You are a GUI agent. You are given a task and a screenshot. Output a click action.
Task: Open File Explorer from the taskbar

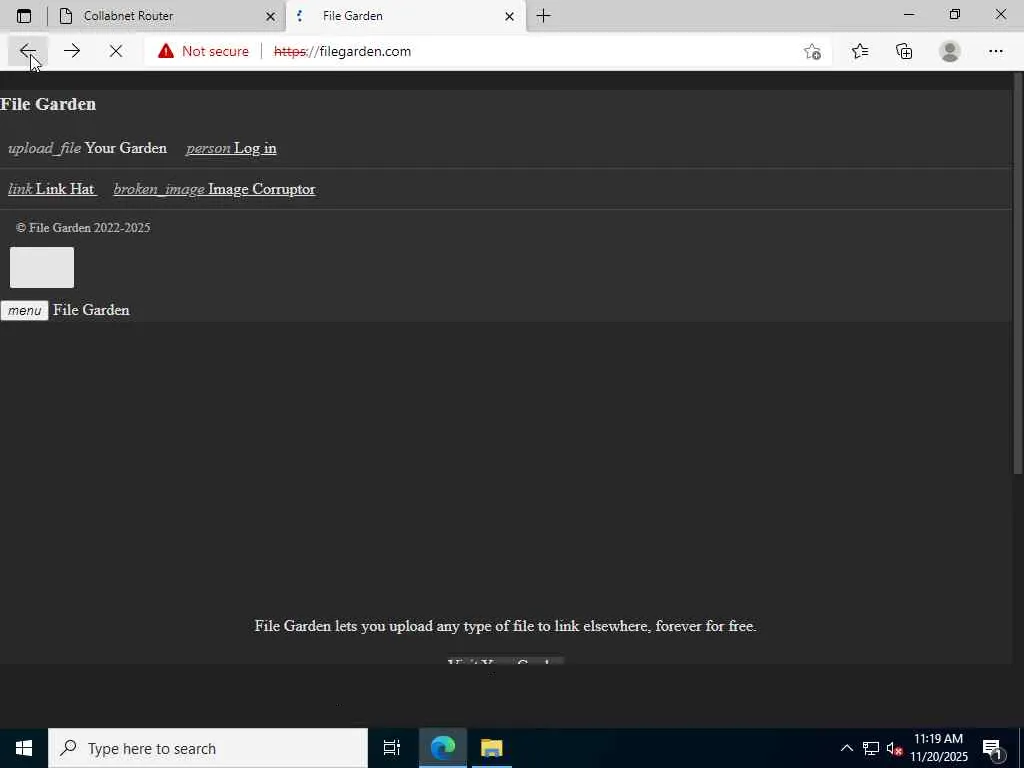492,748
